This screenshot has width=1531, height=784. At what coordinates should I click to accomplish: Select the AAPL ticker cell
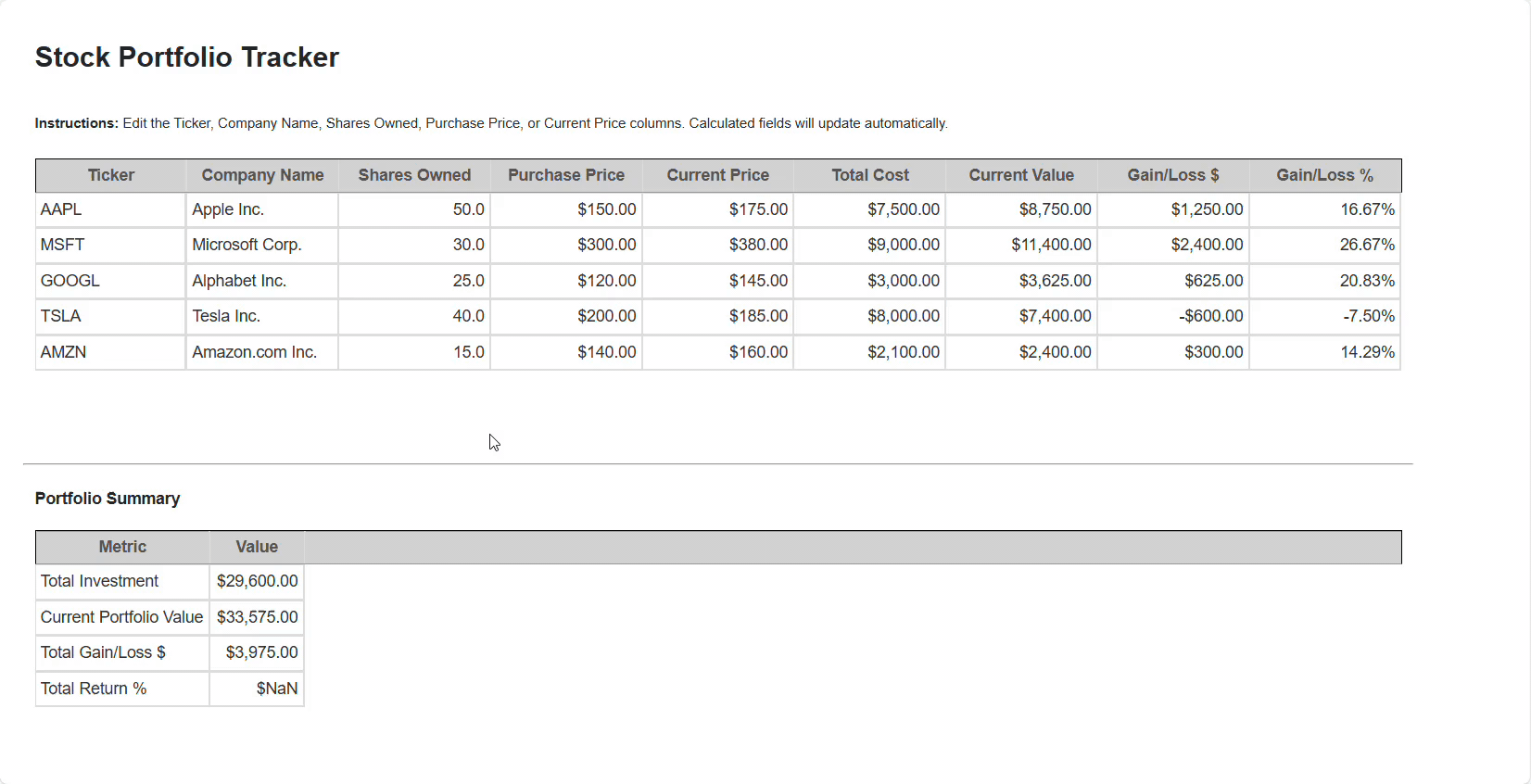111,209
